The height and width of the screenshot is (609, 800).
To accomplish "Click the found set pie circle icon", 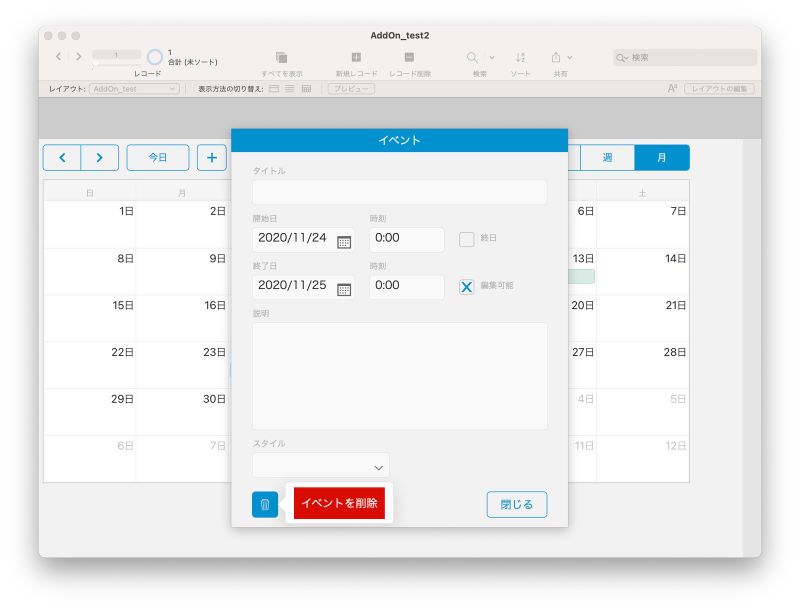I will (x=155, y=57).
